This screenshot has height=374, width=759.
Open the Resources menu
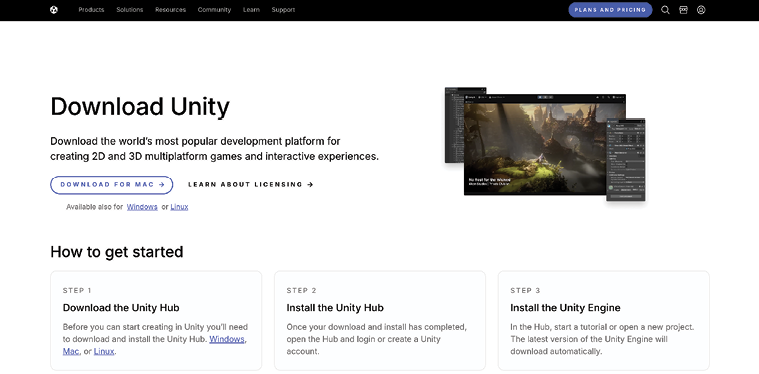pos(170,10)
